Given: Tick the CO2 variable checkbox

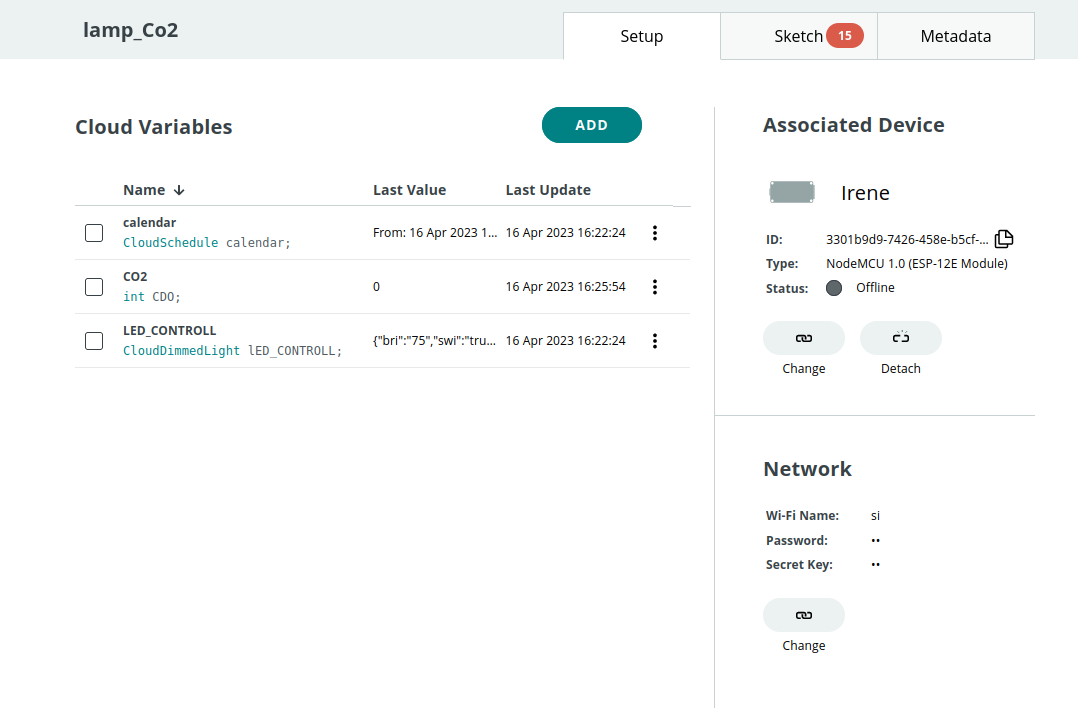Looking at the screenshot, I should (x=94, y=287).
